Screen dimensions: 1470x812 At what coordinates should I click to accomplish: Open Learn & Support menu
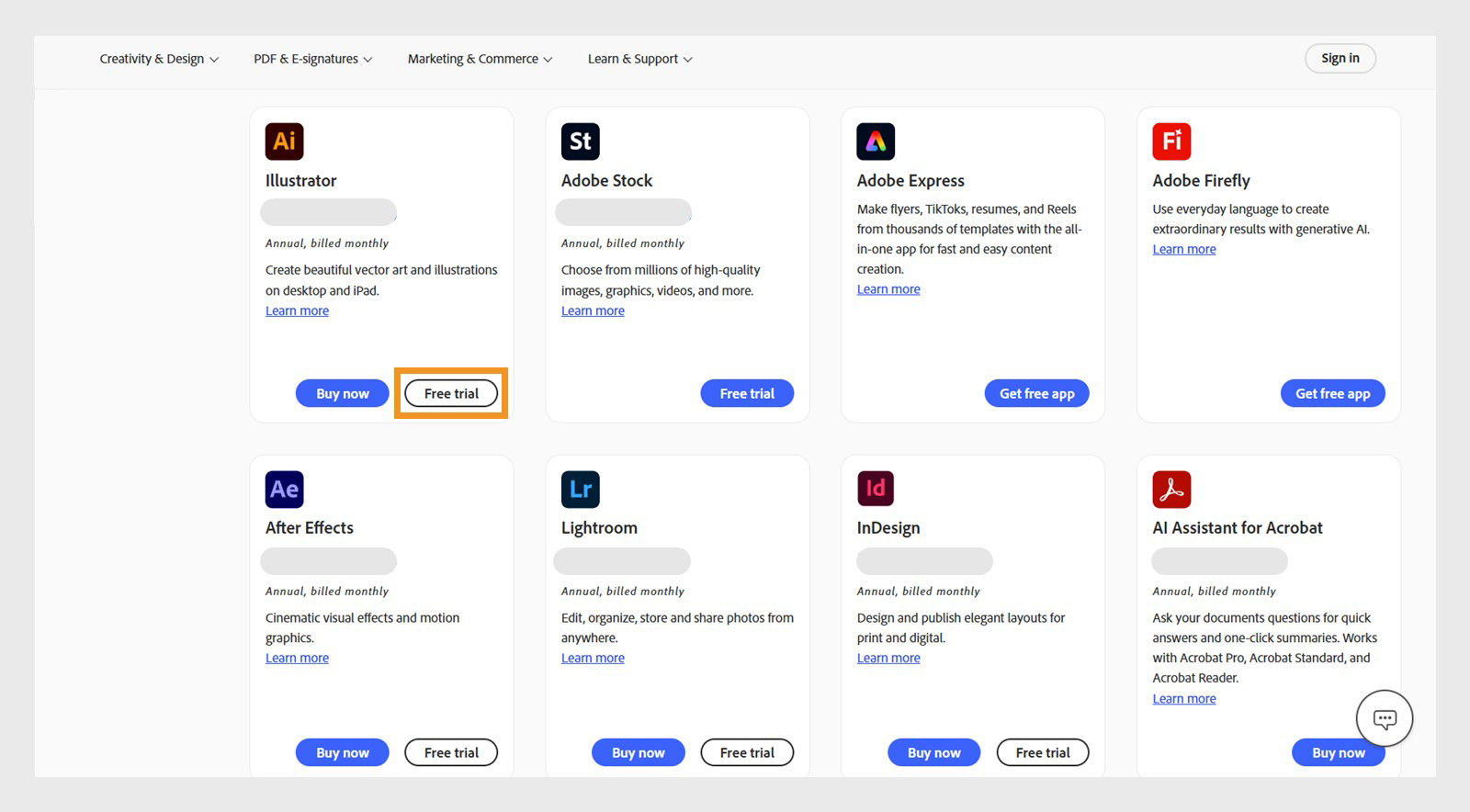point(639,59)
